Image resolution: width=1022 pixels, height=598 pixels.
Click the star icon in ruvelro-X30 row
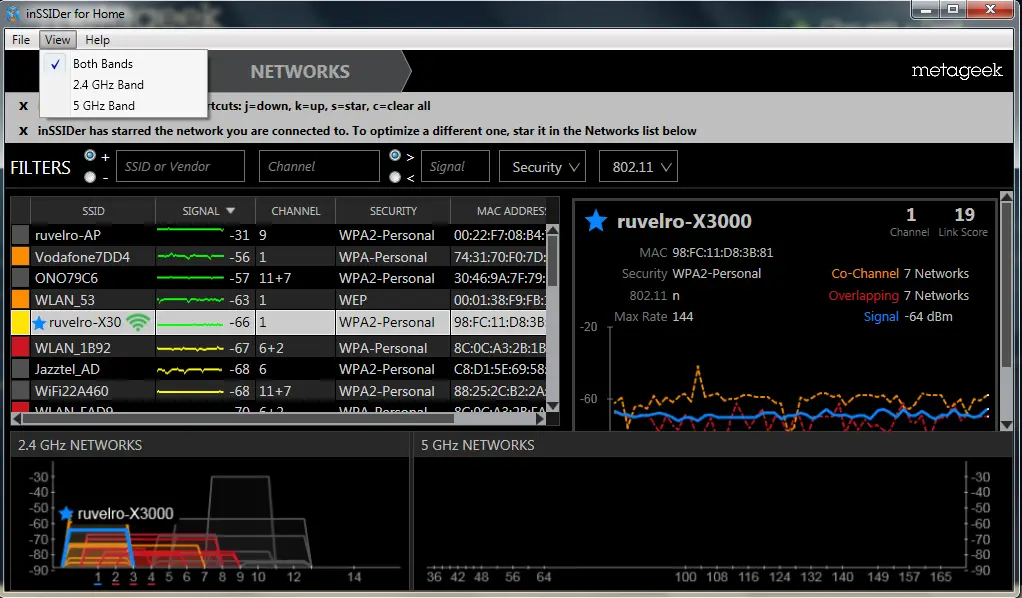[39, 322]
